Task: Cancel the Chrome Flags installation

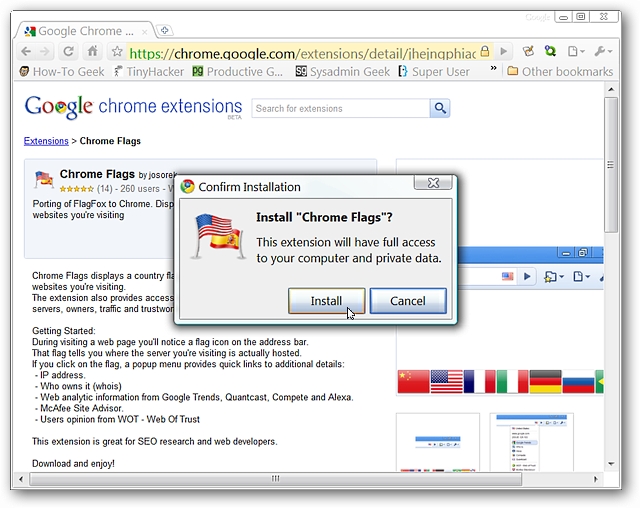Action: coord(407,301)
